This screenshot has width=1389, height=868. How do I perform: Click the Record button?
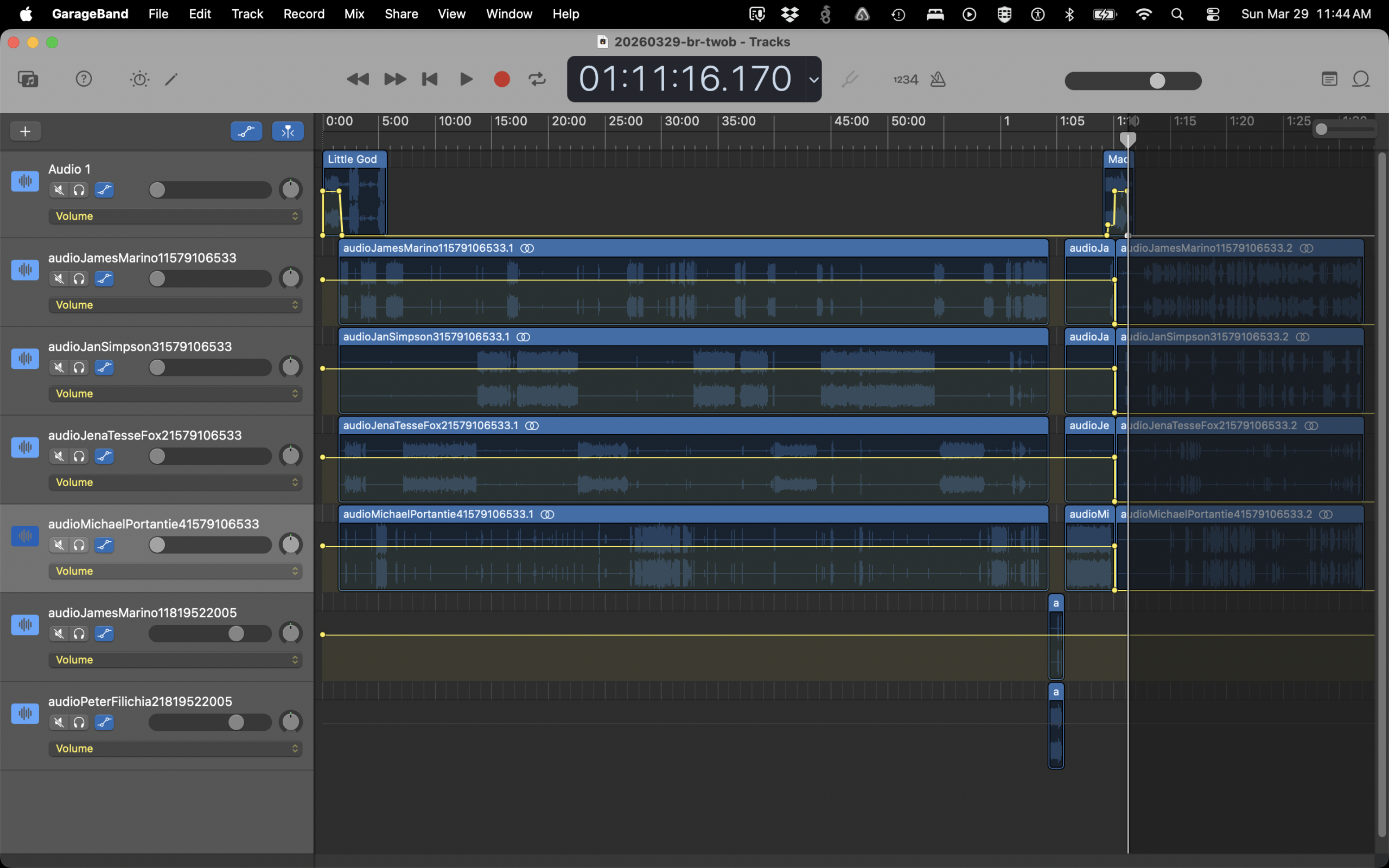tap(502, 79)
